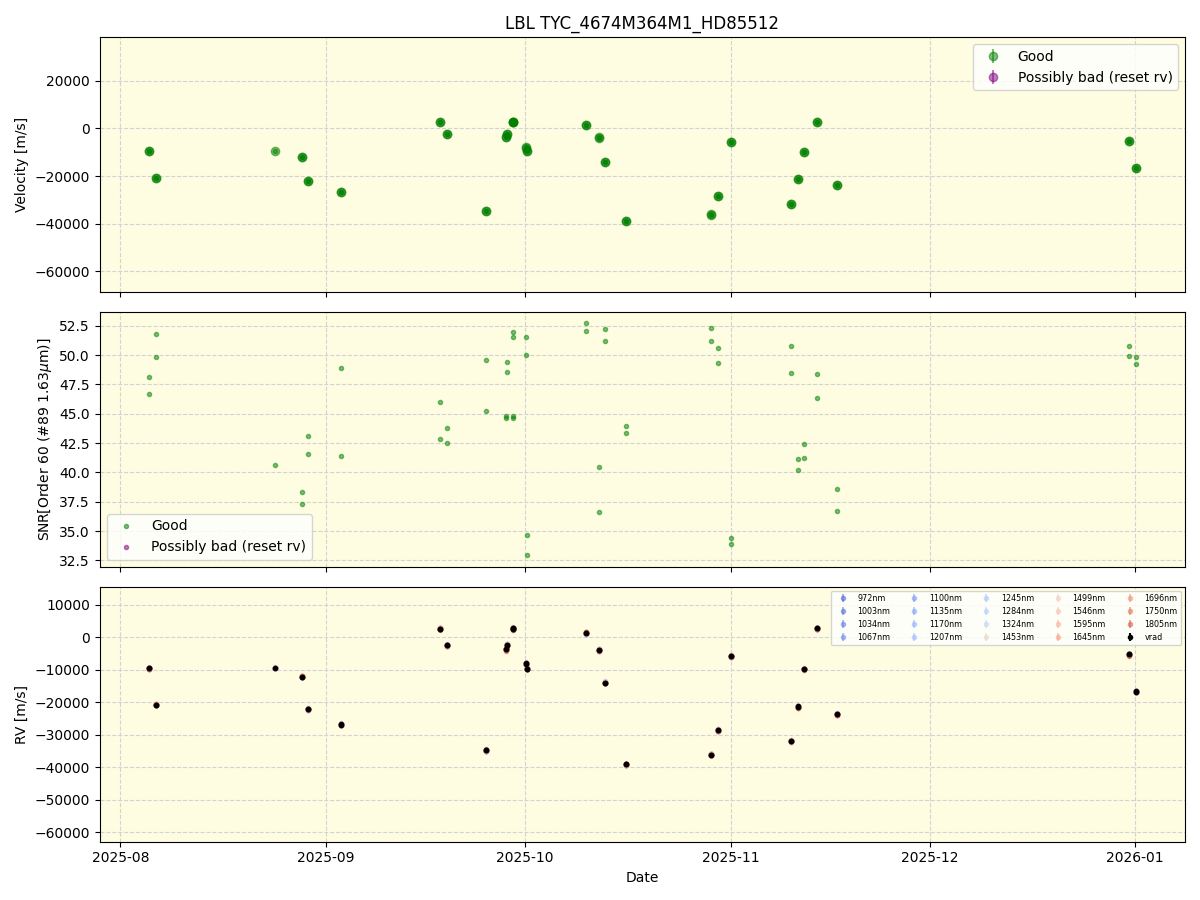This screenshot has height=900, width=1200.
Task: Click the 1546nm legend label
Action: pyautogui.click(x=1089, y=611)
